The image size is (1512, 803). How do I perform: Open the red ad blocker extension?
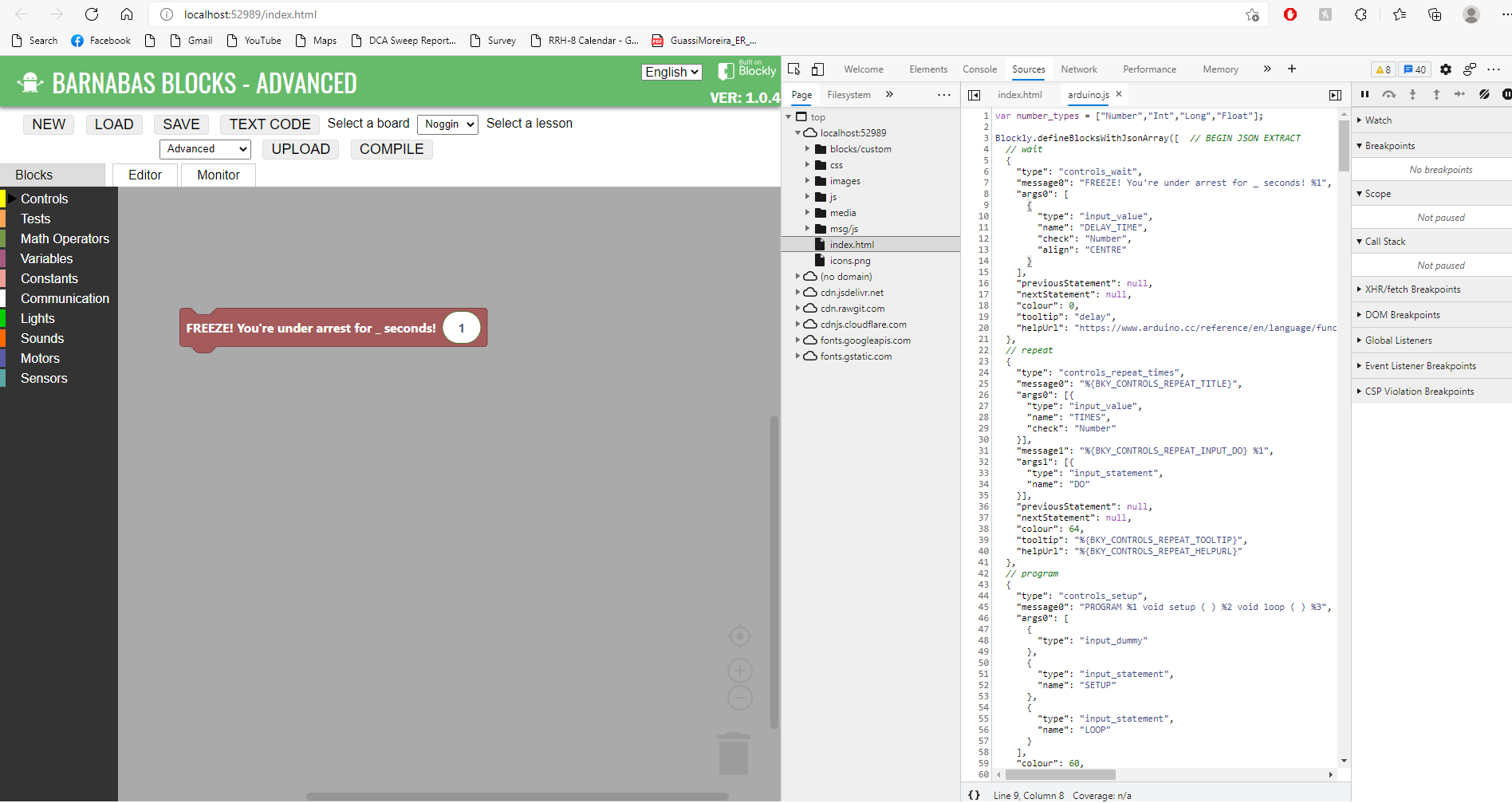click(x=1290, y=14)
